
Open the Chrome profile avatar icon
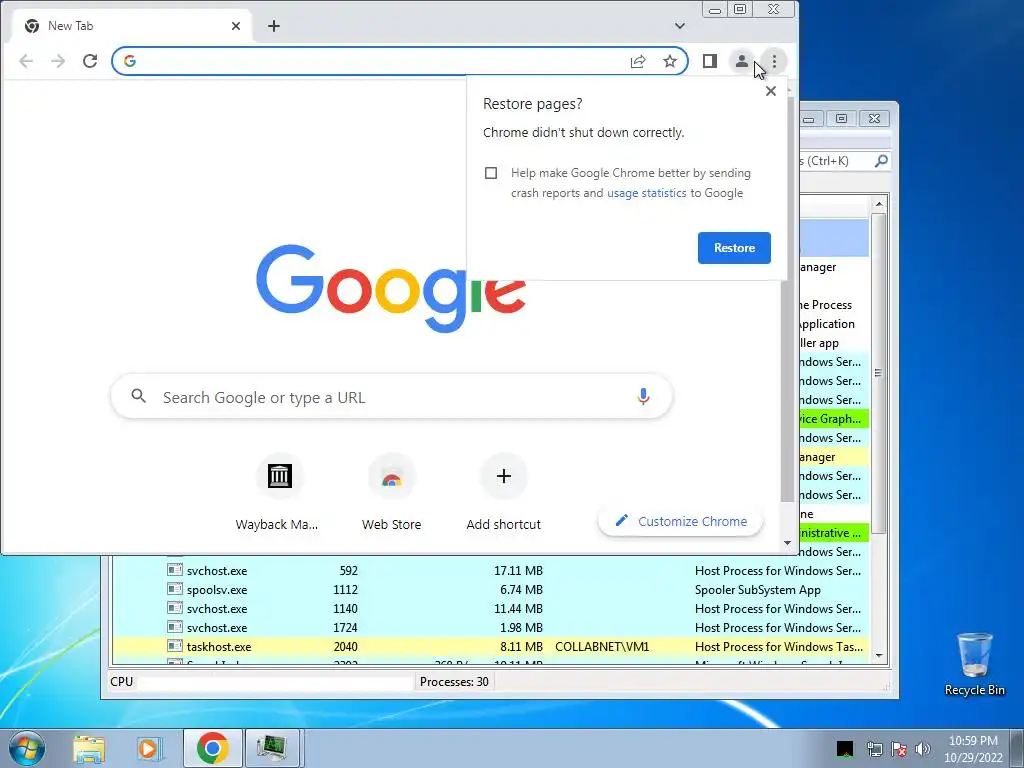(x=741, y=61)
